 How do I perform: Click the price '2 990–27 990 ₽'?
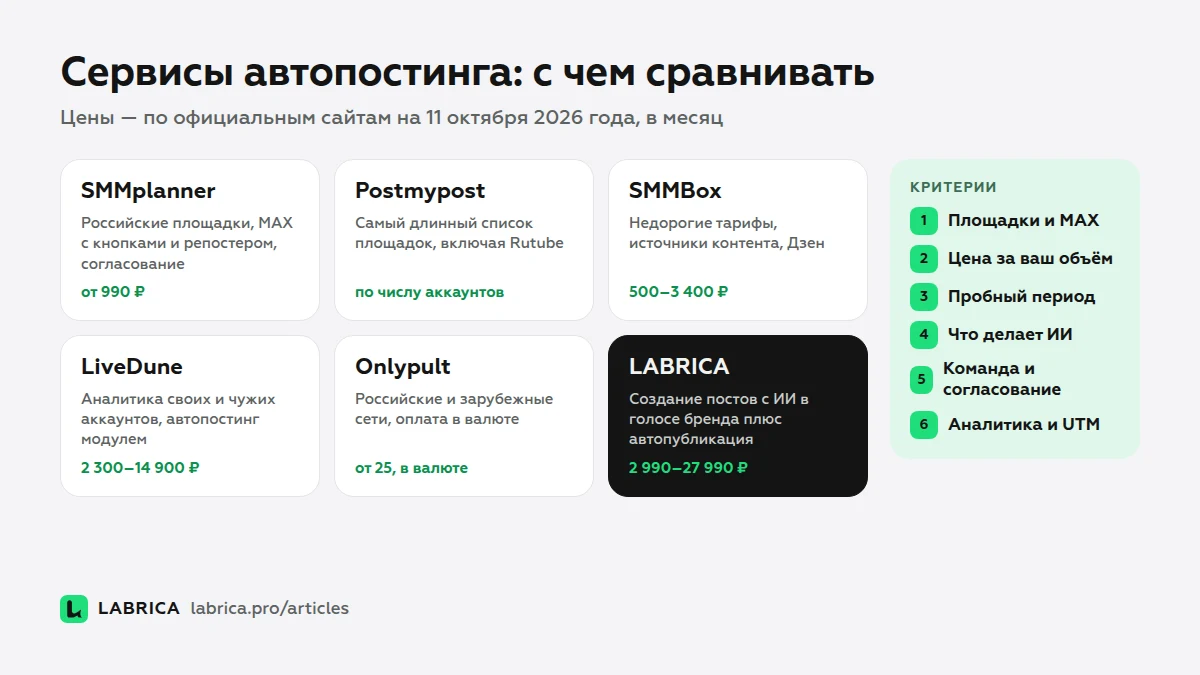pyautogui.click(x=689, y=467)
